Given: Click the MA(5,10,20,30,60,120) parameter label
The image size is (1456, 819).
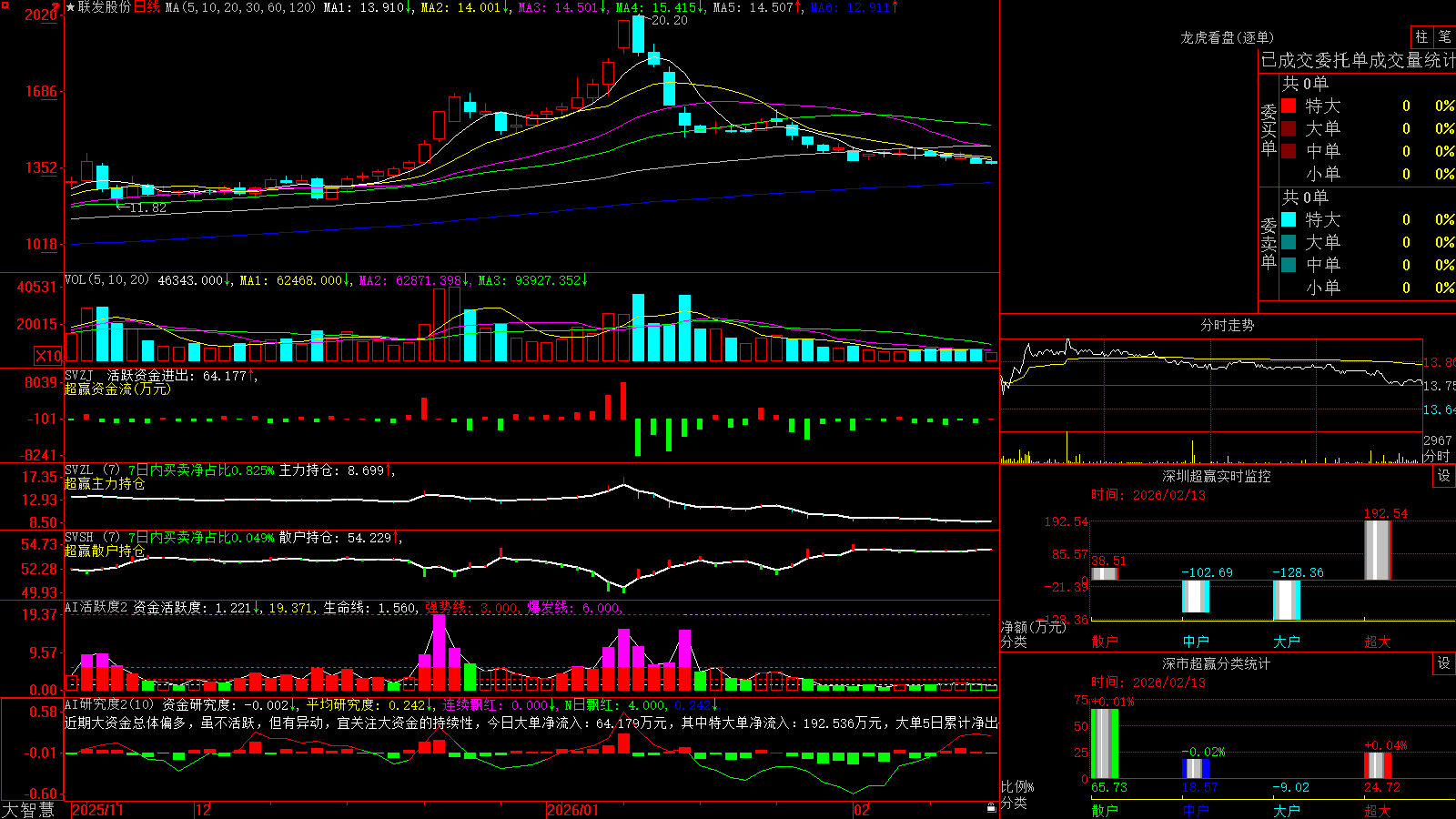Looking at the screenshot, I should point(241,7).
